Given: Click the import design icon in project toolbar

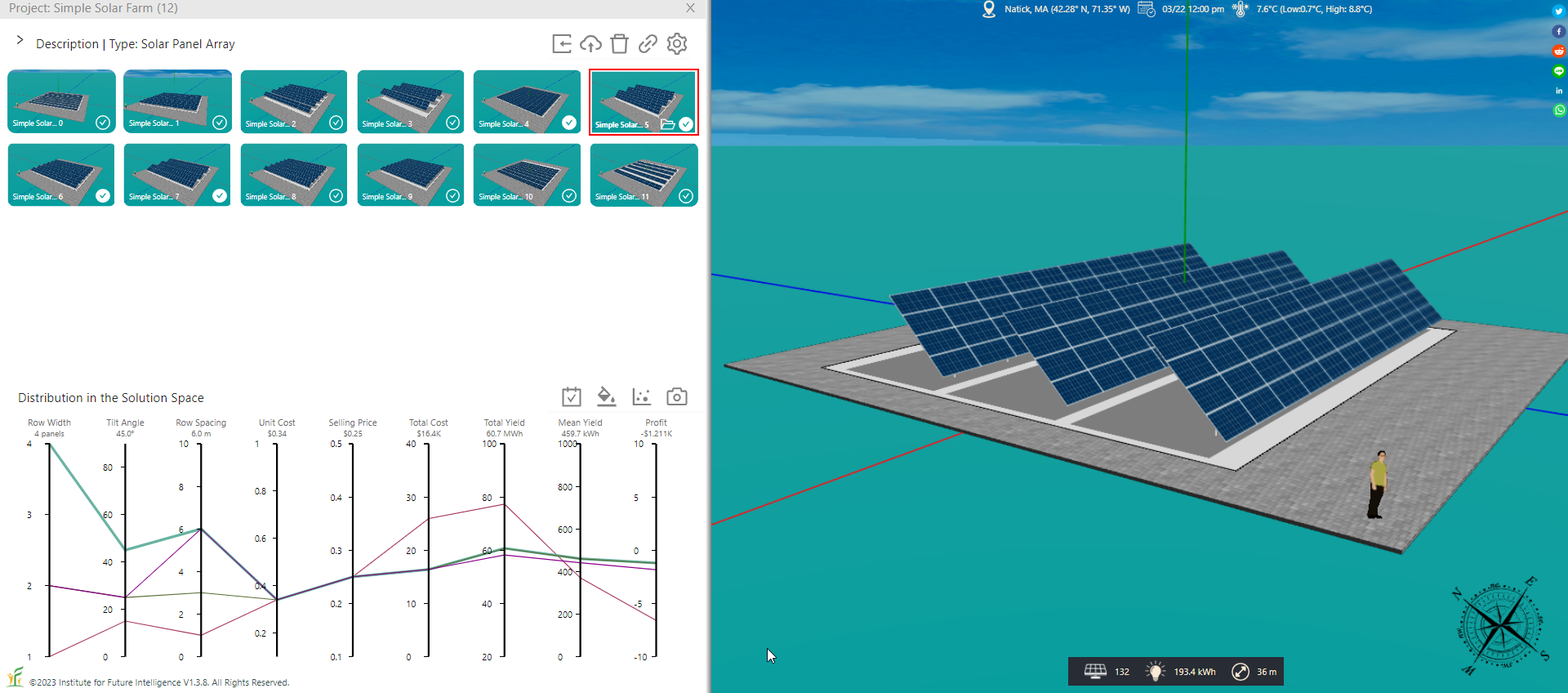Looking at the screenshot, I should (562, 44).
